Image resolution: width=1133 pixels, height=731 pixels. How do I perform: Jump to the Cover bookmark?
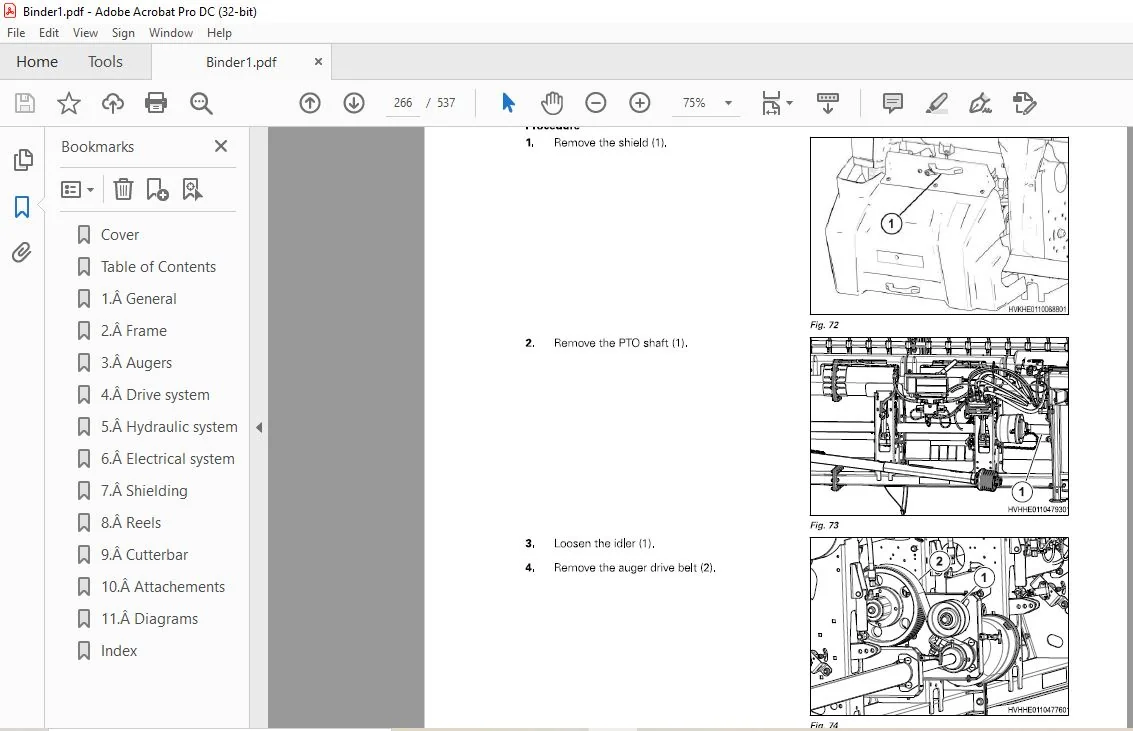coord(120,235)
